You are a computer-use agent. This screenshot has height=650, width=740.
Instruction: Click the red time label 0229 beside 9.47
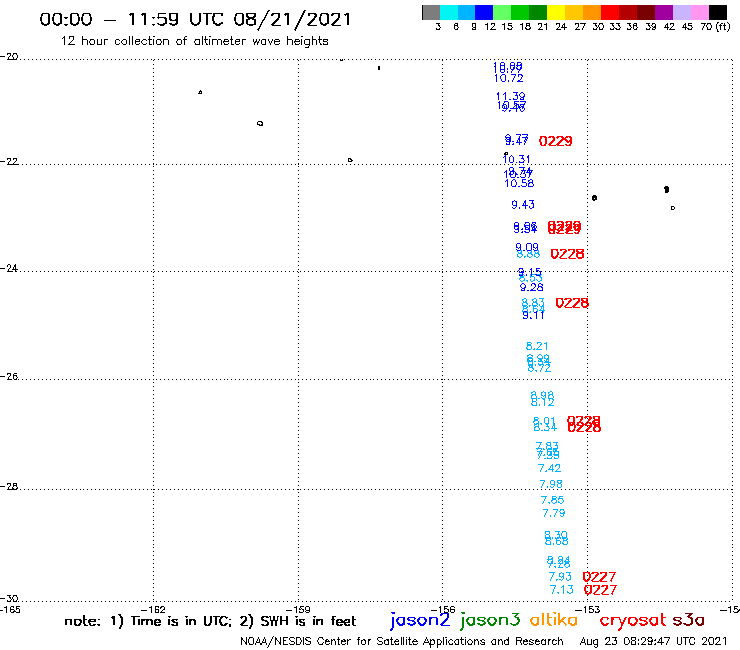tap(555, 141)
